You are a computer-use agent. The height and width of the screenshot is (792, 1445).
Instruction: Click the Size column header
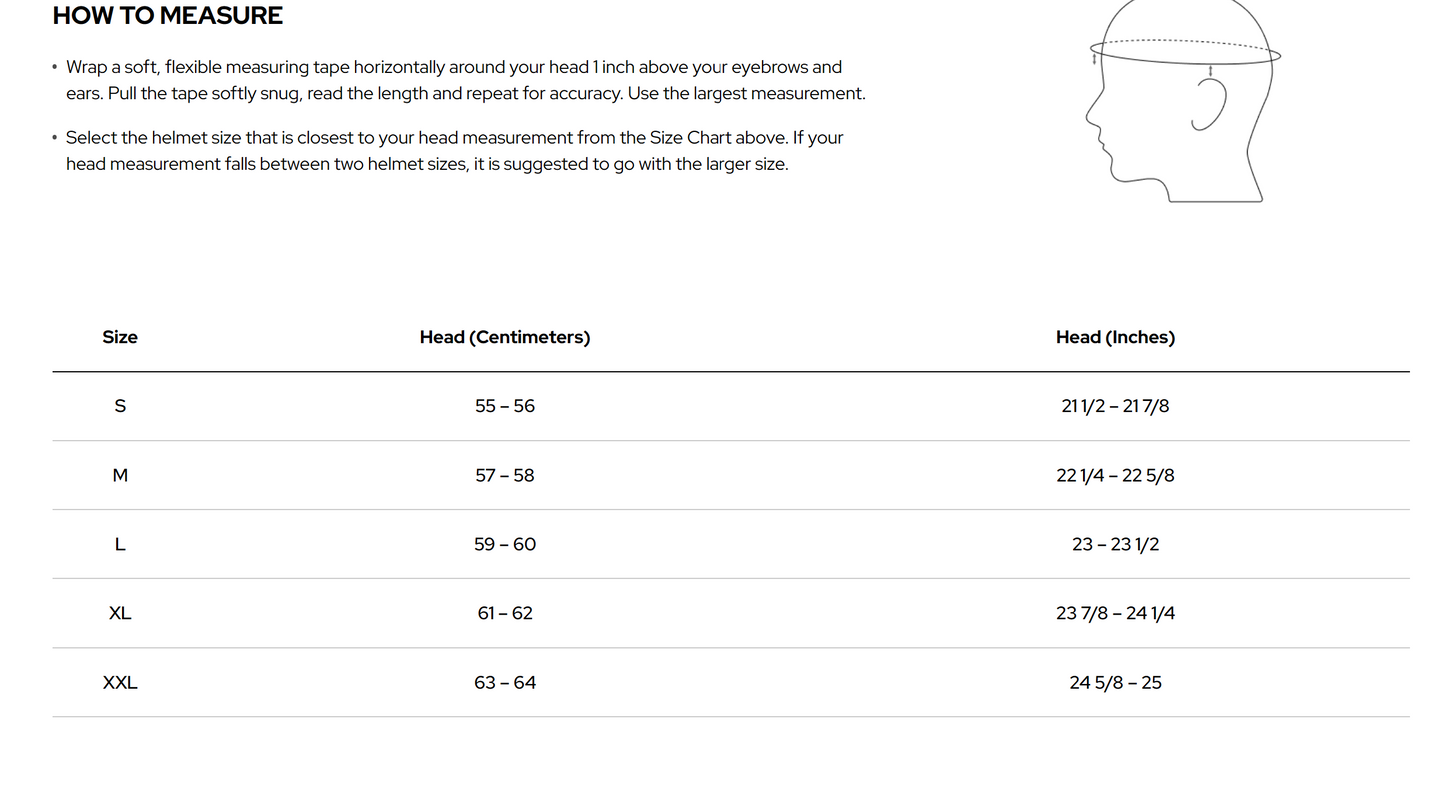[120, 338]
